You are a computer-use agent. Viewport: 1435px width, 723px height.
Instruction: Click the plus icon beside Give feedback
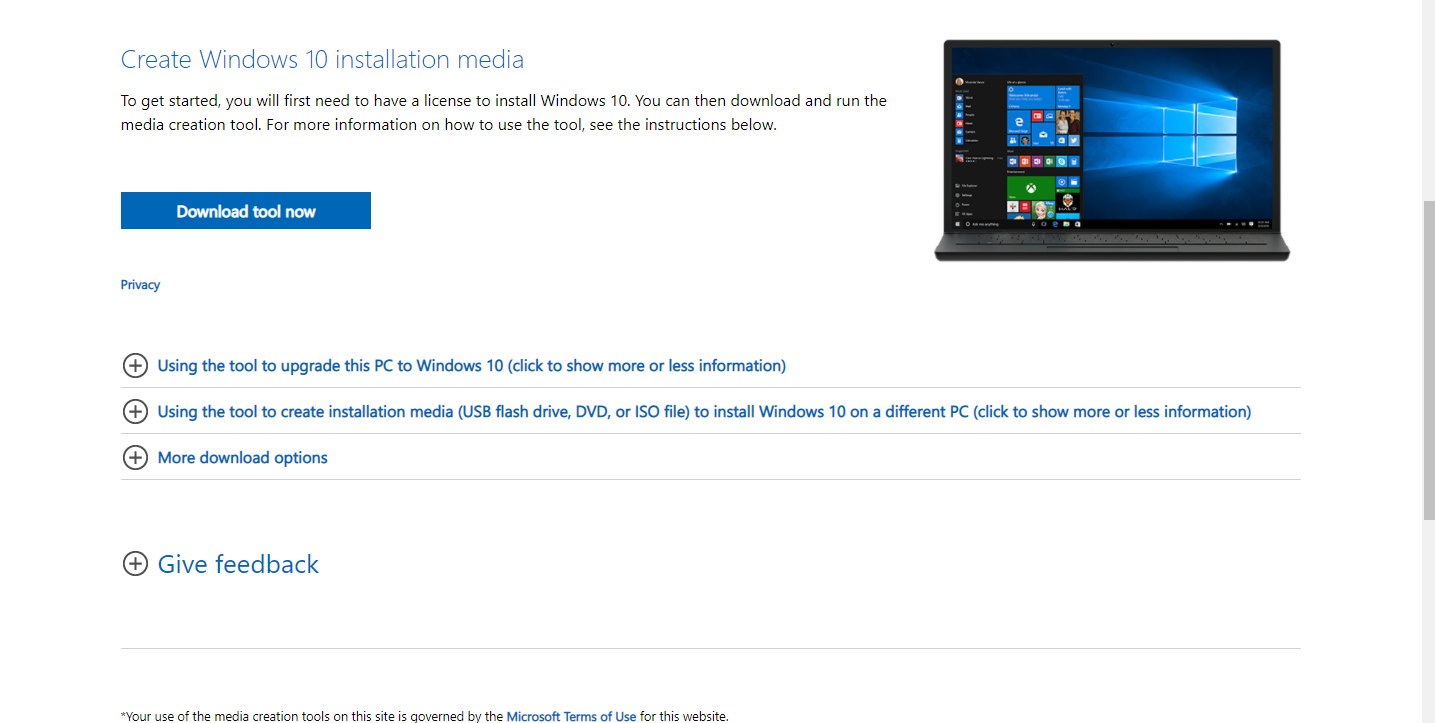tap(135, 564)
